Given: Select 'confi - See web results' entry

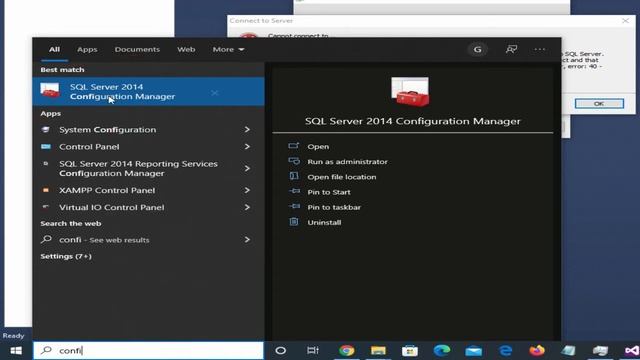Looking at the screenshot, I should point(104,240).
